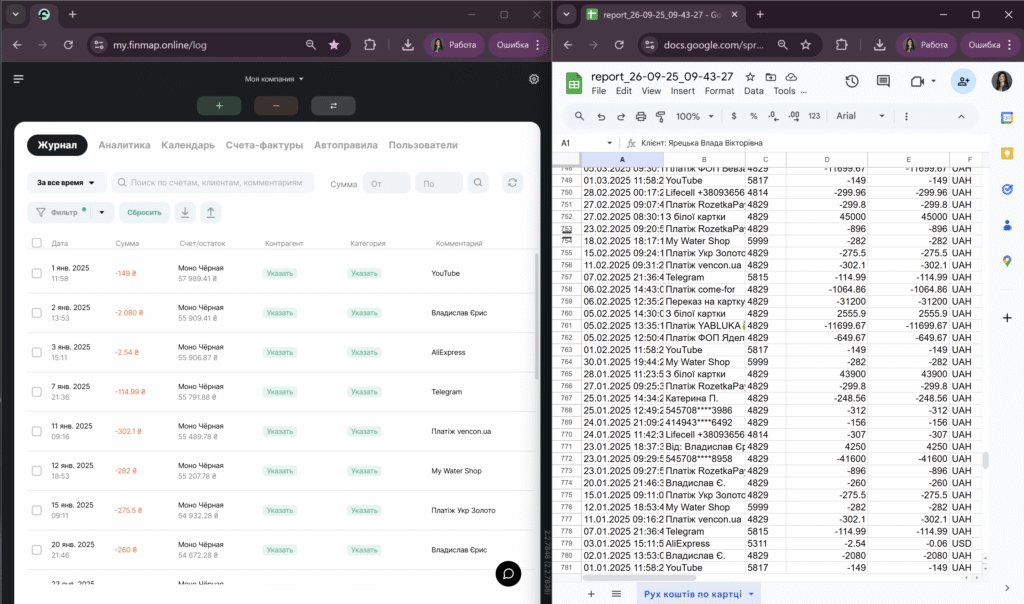Open Finmap settings gear icon
Image resolution: width=1024 pixels, height=604 pixels.
point(534,79)
